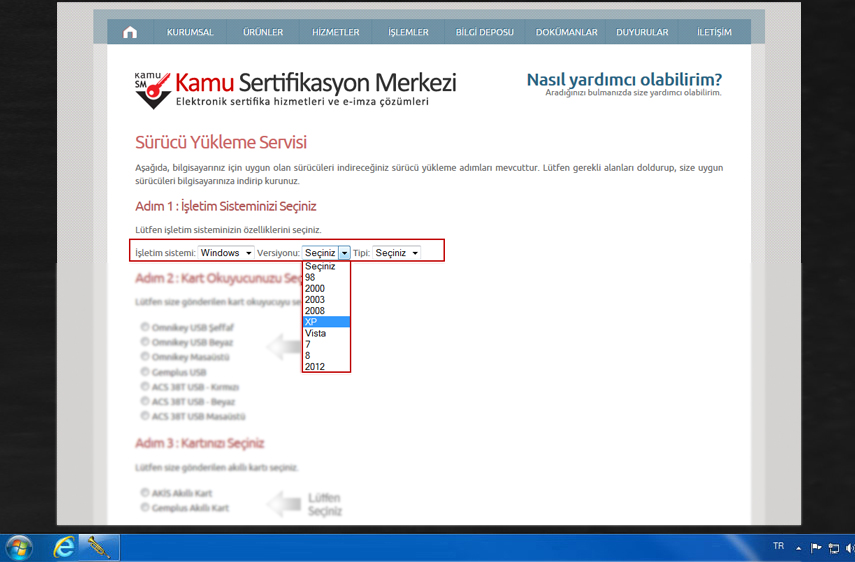Choose Vista from version list
Image resolution: width=855 pixels, height=562 pixels.
[326, 333]
